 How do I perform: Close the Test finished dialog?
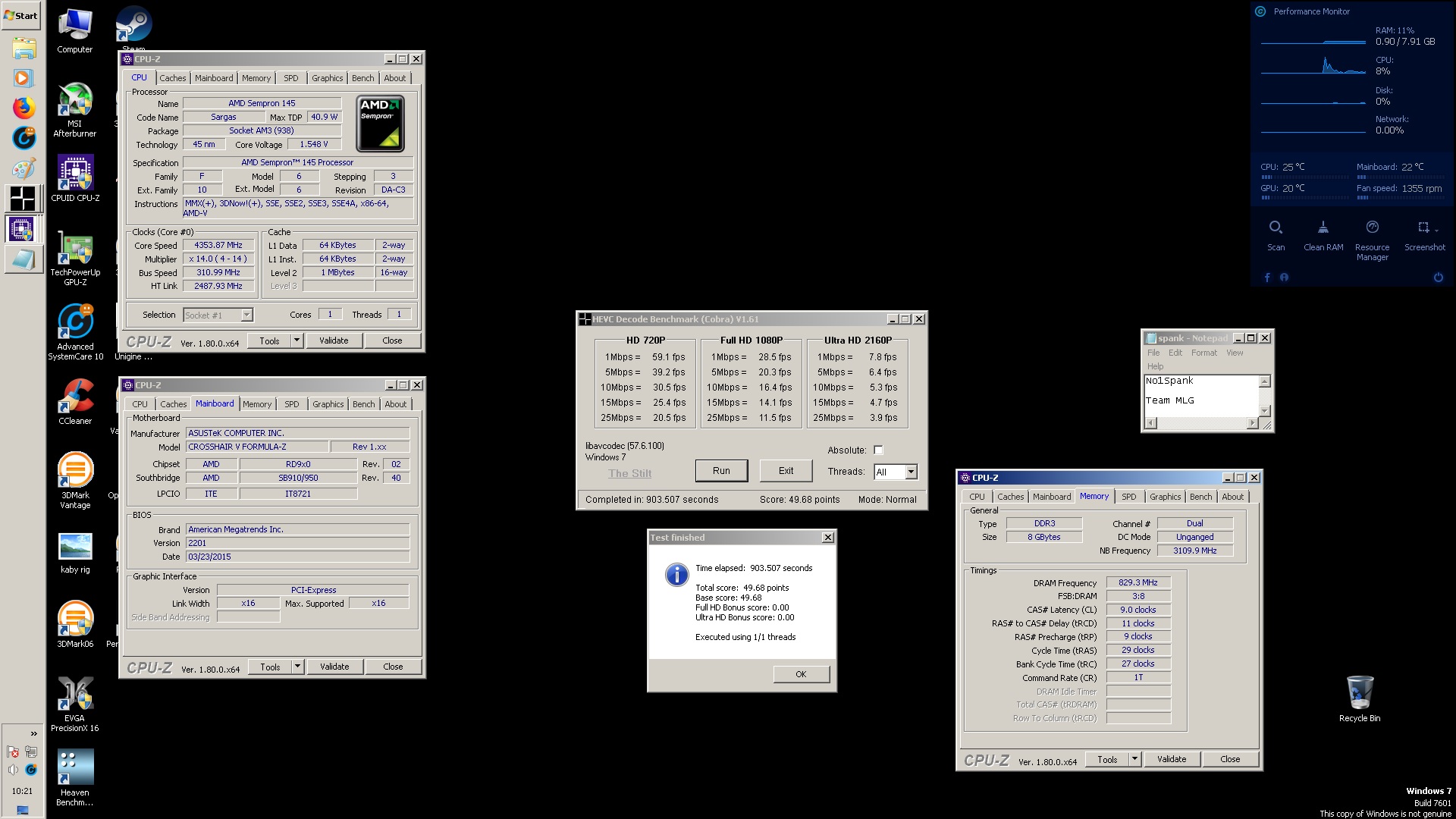[828, 538]
